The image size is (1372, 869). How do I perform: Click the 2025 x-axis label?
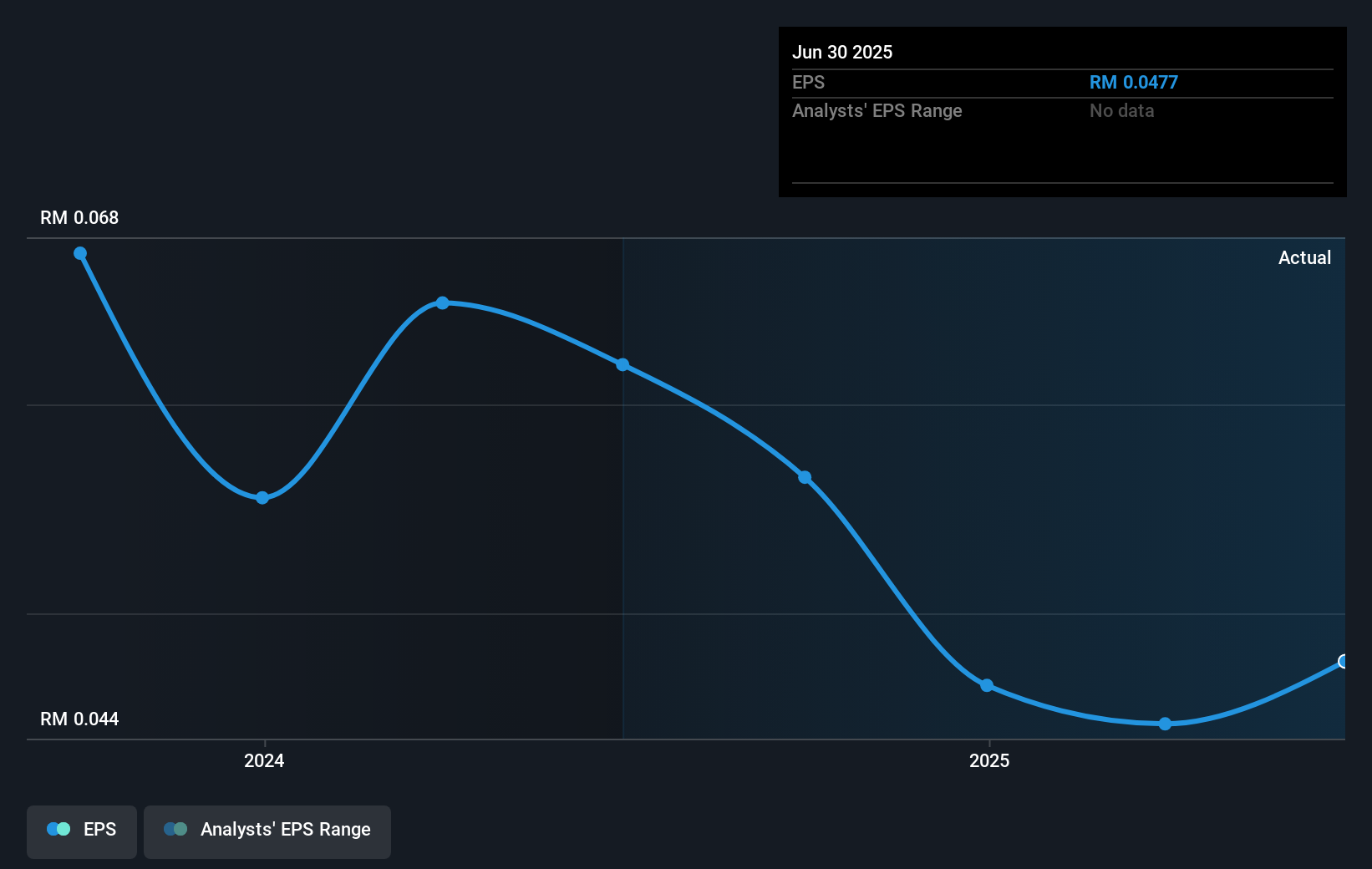[989, 760]
